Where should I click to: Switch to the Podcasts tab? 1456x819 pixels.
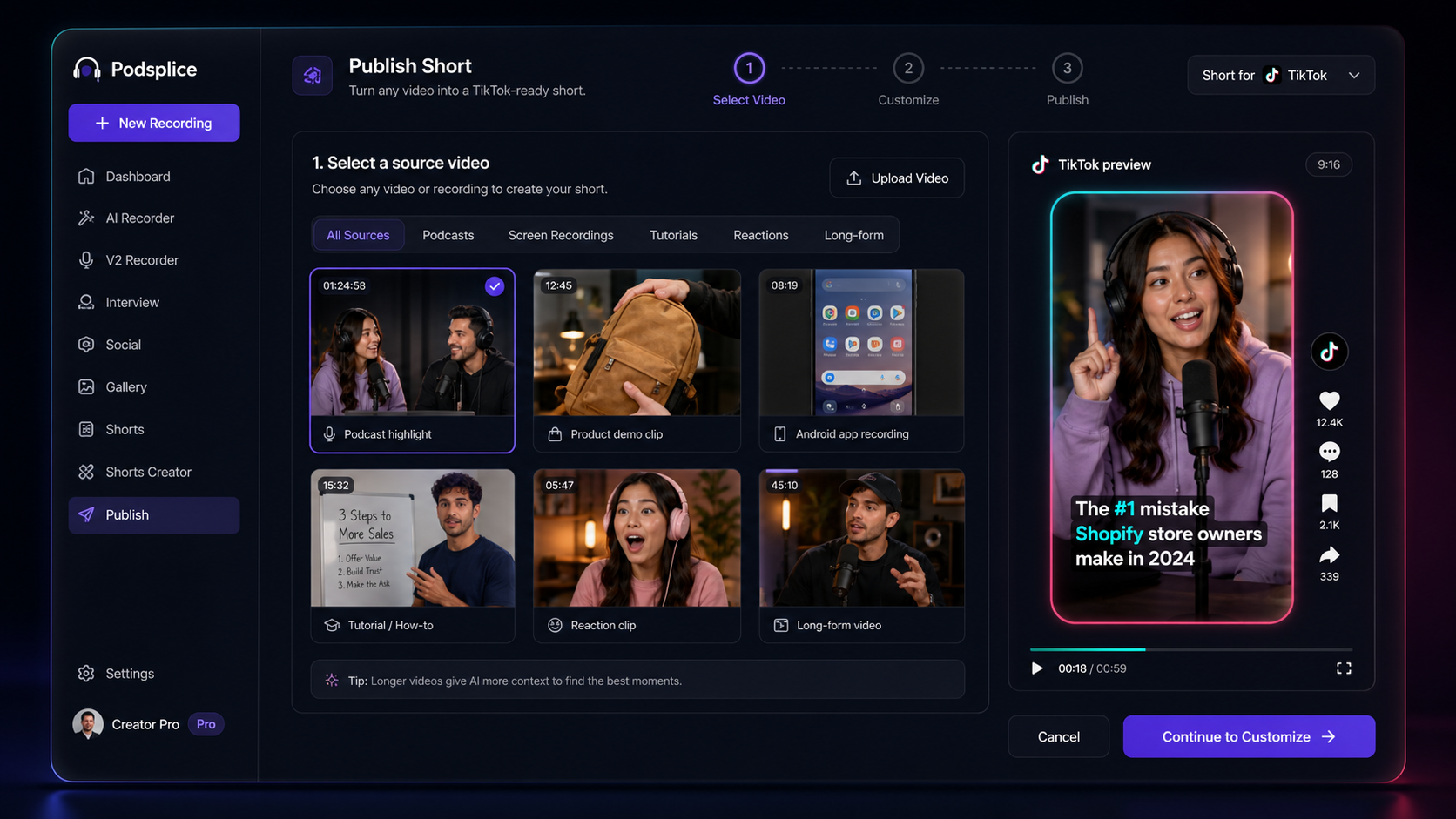click(x=448, y=235)
